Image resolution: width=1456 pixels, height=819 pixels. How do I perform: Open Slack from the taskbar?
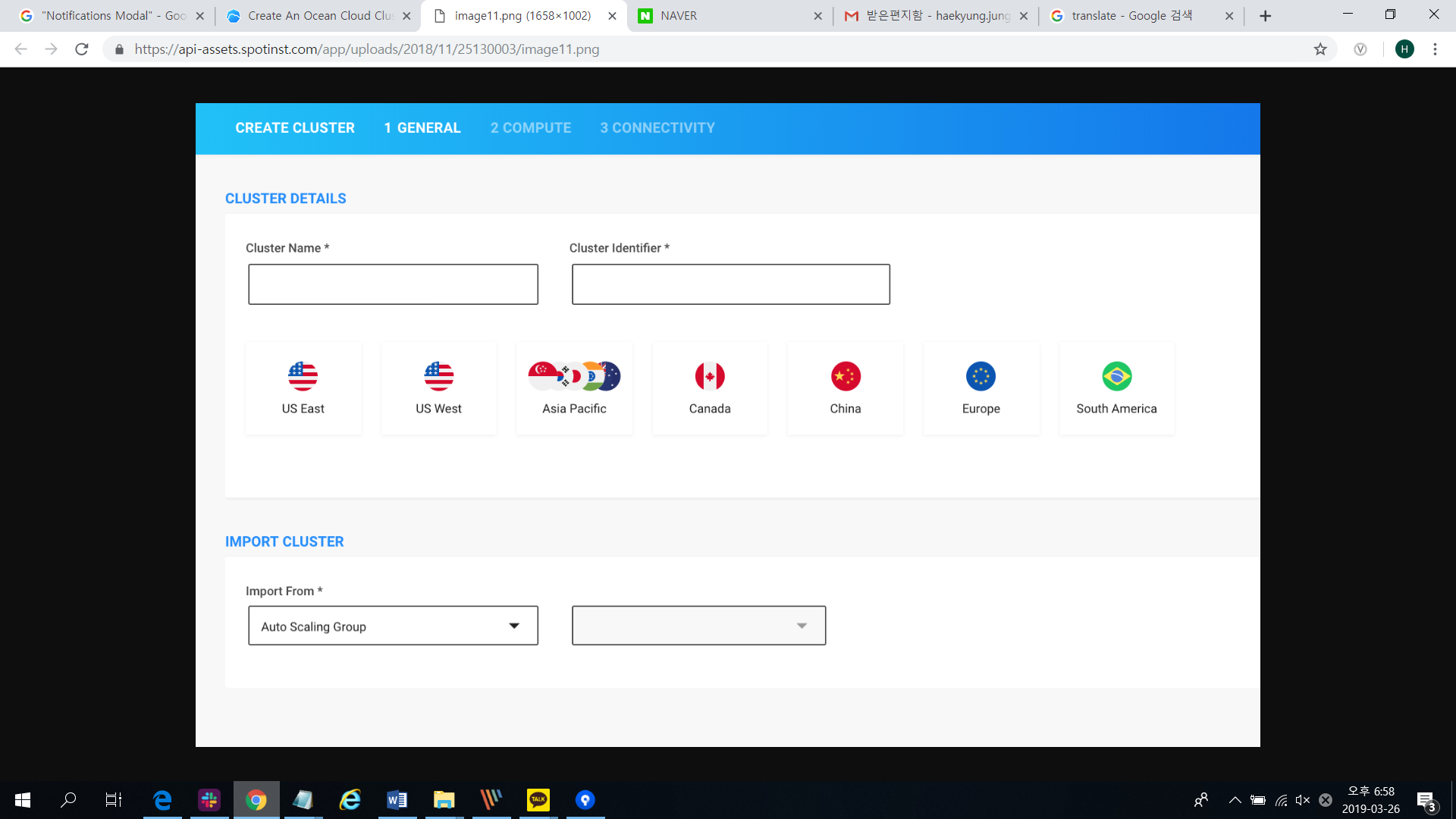[x=209, y=799]
